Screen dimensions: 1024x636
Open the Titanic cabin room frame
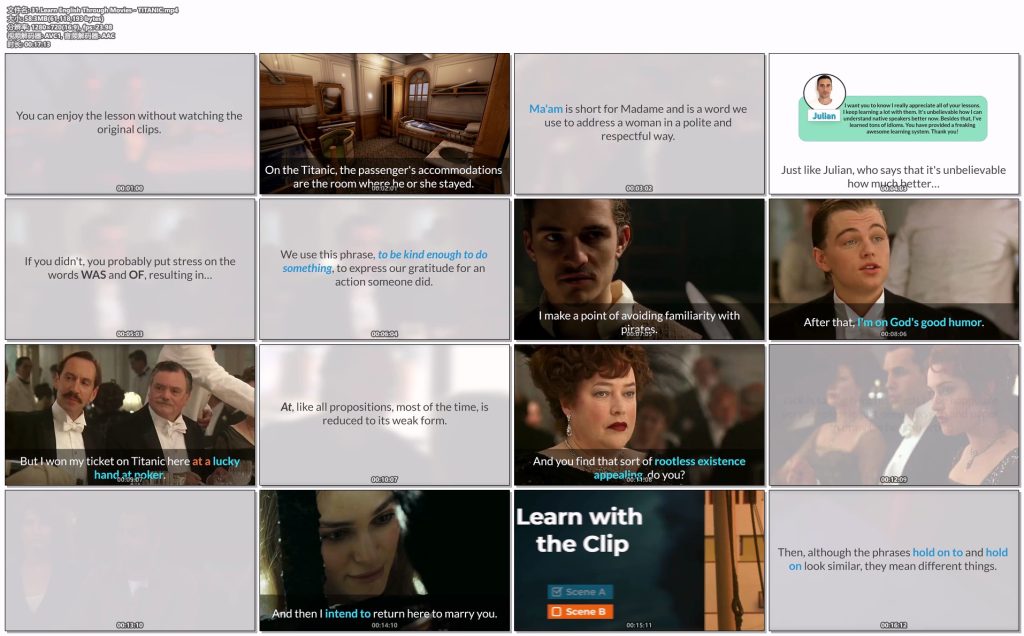pyautogui.click(x=385, y=124)
